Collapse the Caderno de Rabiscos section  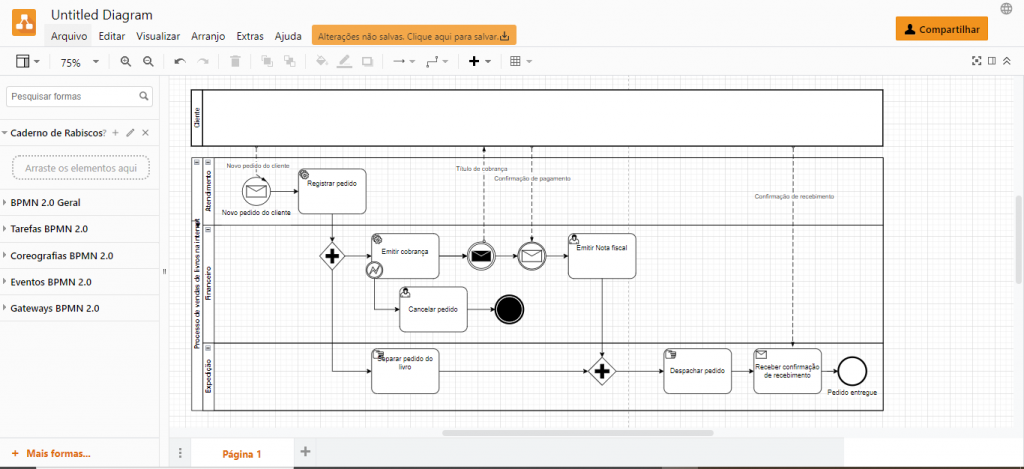(x=5, y=133)
